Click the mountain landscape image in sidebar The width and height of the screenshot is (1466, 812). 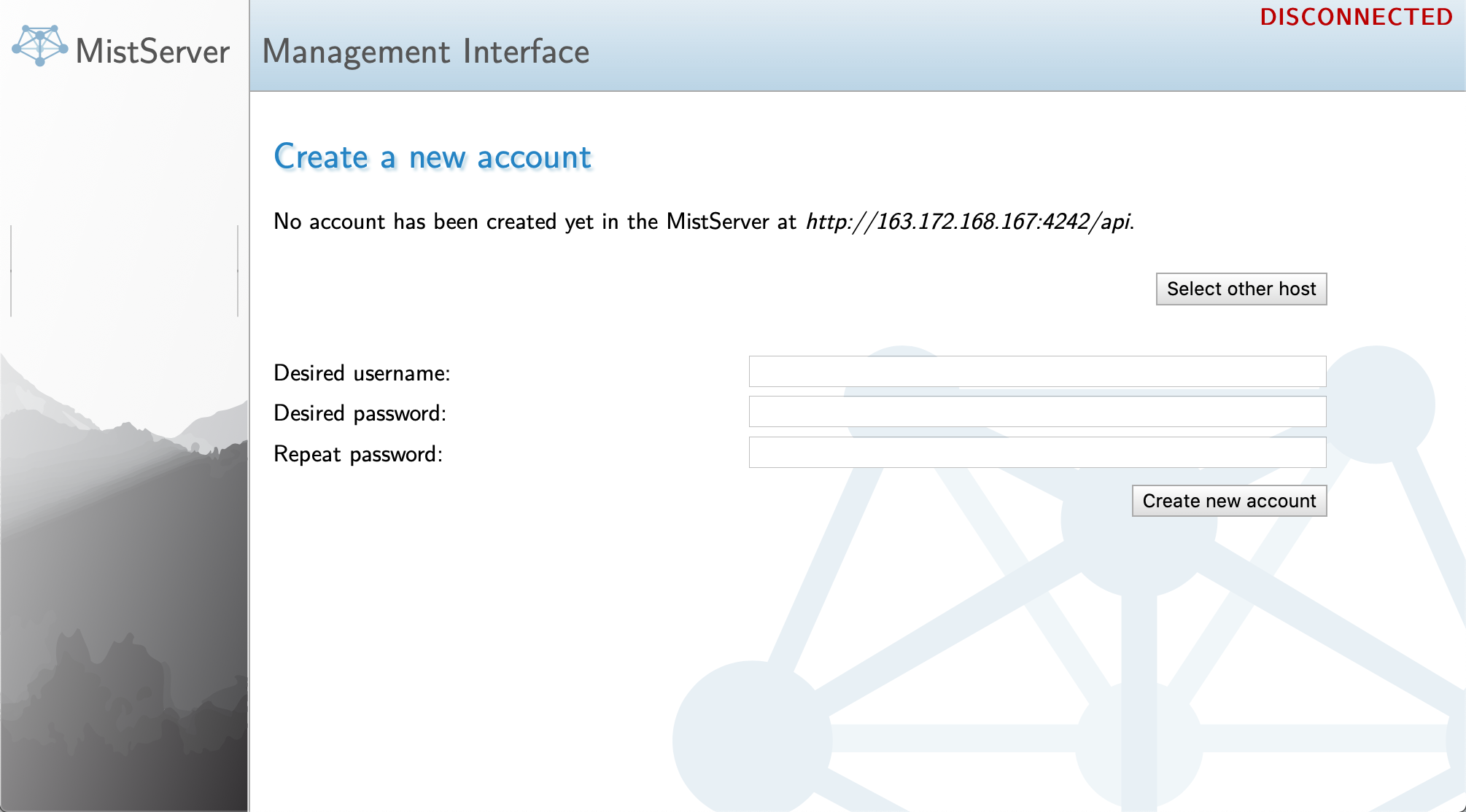point(124,583)
